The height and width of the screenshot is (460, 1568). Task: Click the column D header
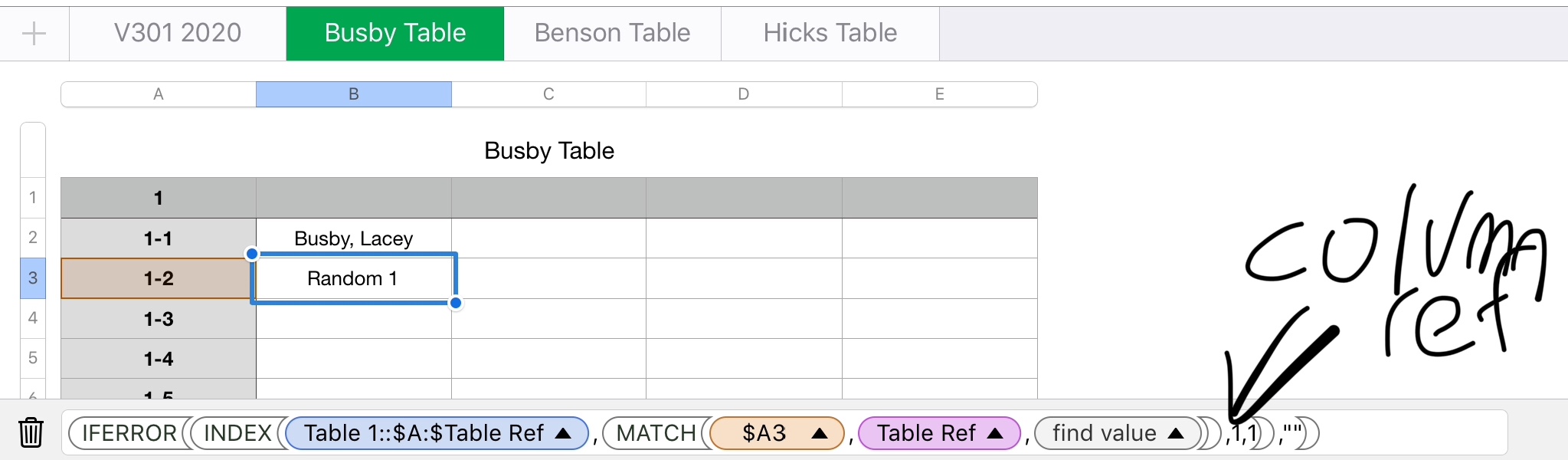[743, 94]
